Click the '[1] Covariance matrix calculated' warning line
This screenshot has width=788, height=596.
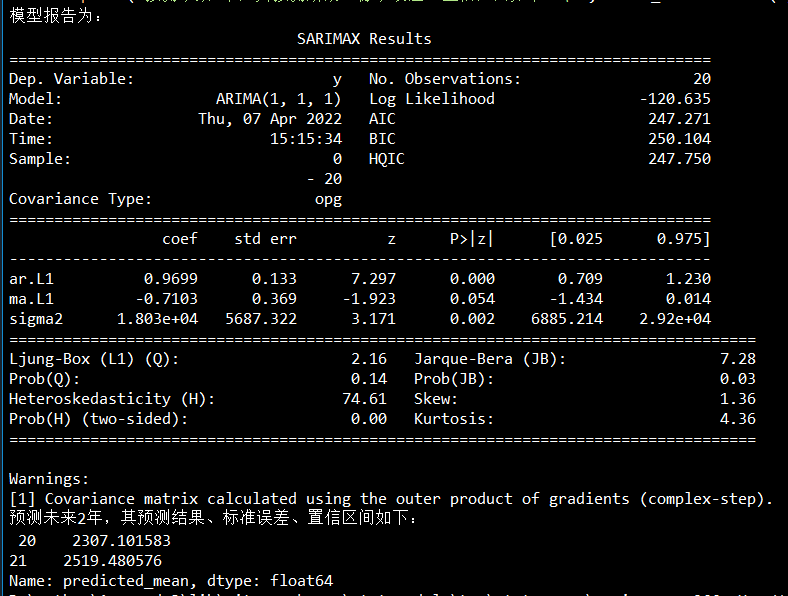click(x=391, y=499)
